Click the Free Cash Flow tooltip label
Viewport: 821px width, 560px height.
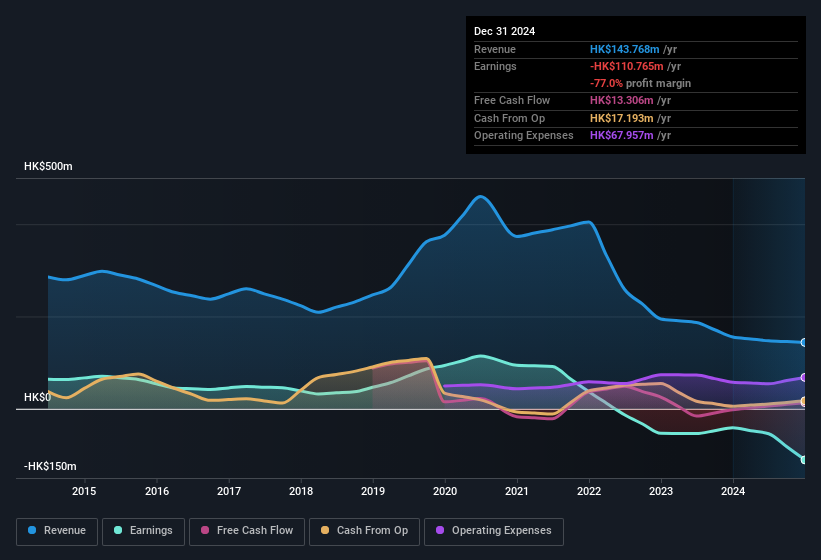coord(512,100)
